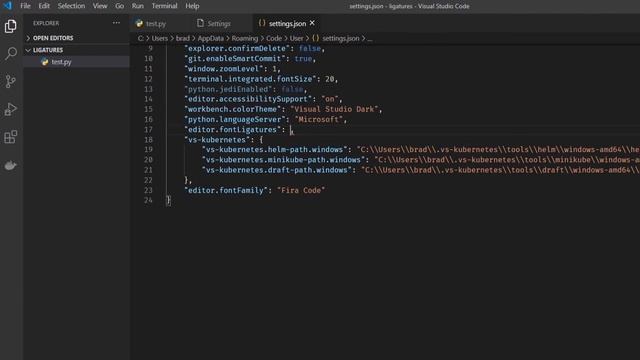Viewport: 640px width, 360px height.
Task: Click "editor.fontFamily" key text
Action: pos(226,191)
